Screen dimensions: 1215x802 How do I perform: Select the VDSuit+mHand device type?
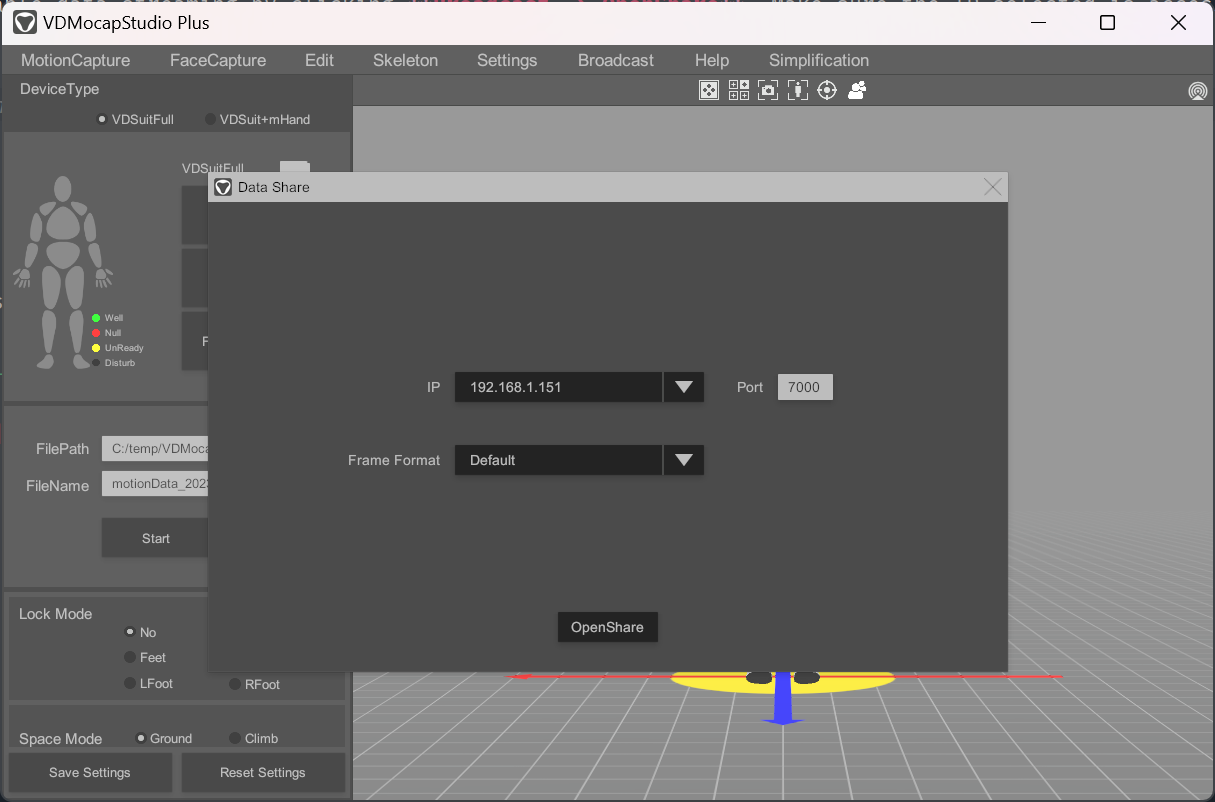(257, 119)
